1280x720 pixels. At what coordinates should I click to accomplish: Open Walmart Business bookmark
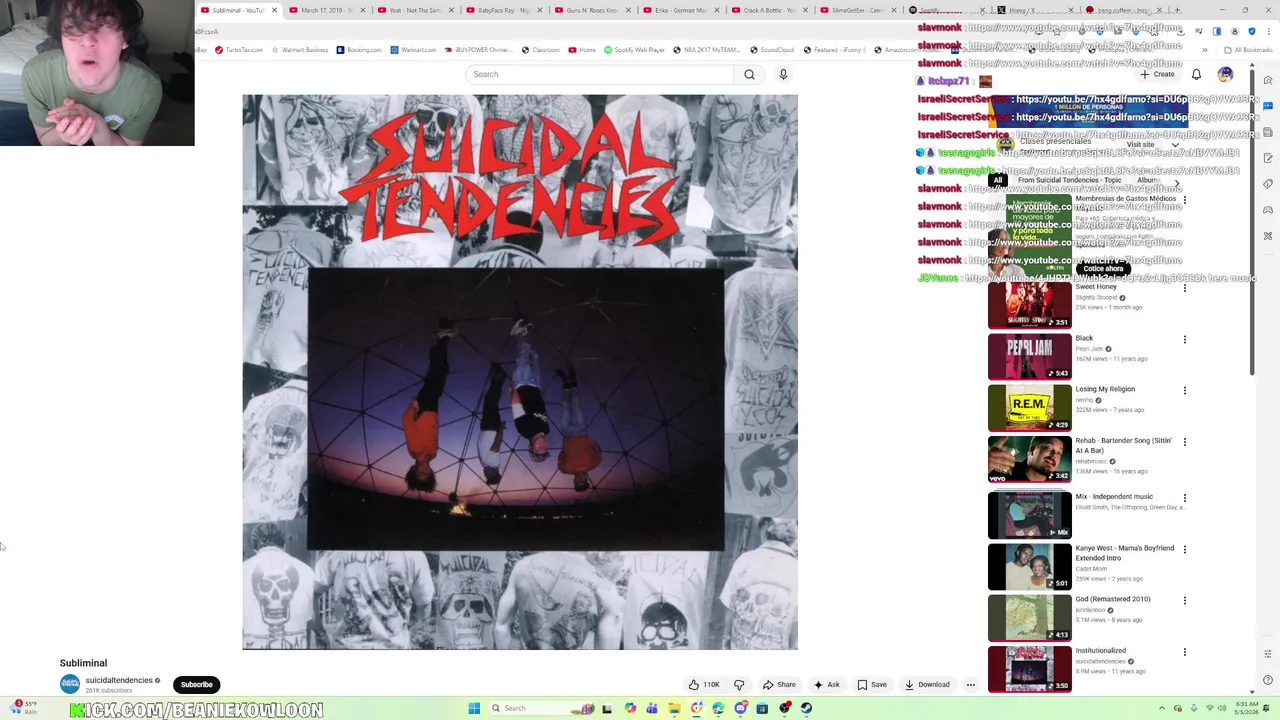click(301, 50)
